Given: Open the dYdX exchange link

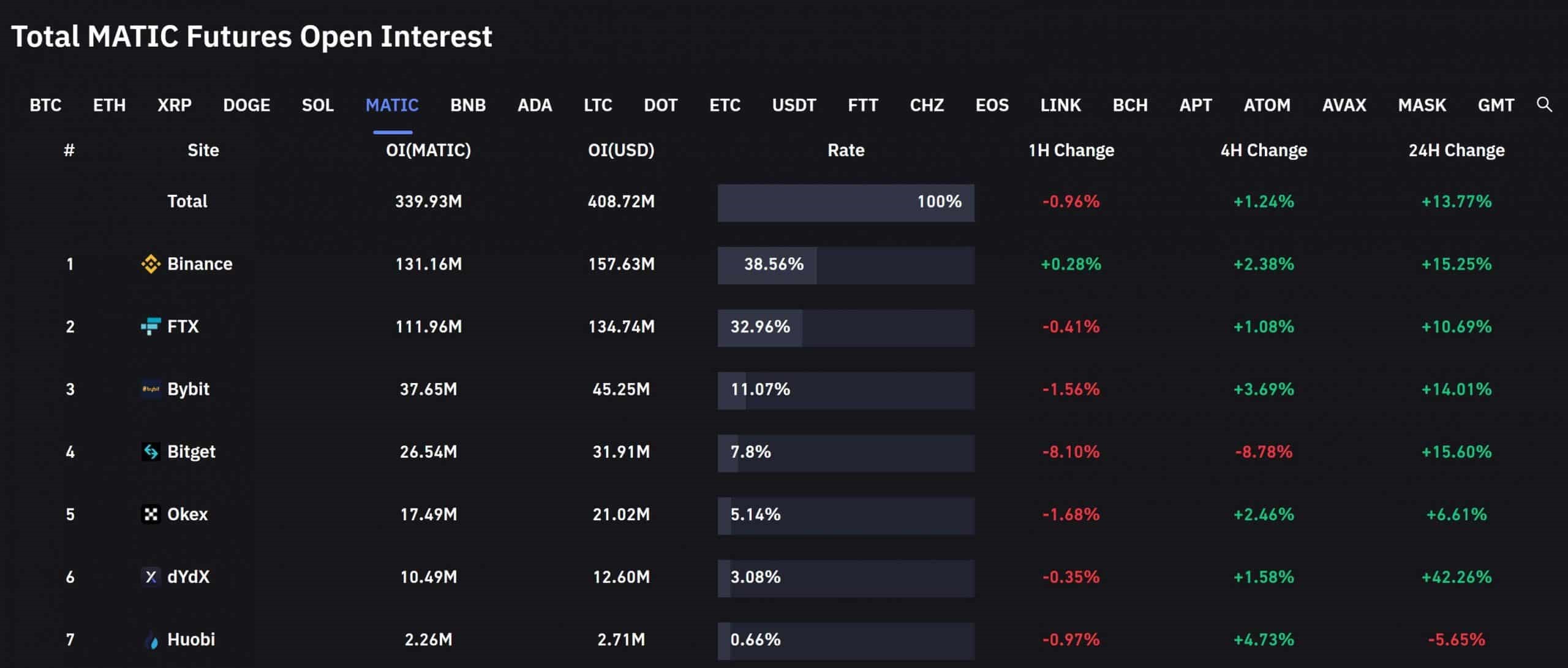Looking at the screenshot, I should click(188, 577).
